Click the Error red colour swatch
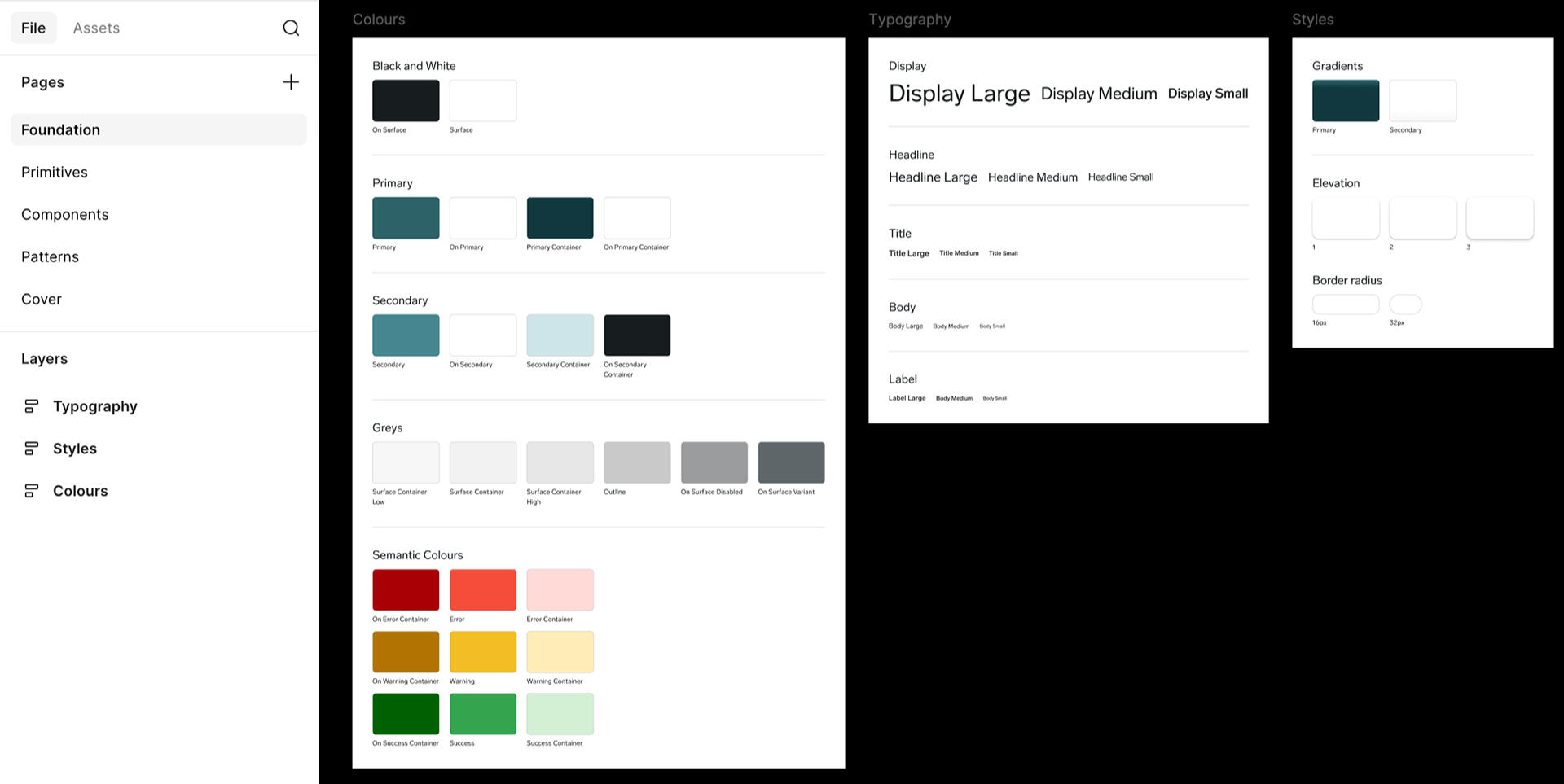This screenshot has height=784, width=1564. point(482,590)
